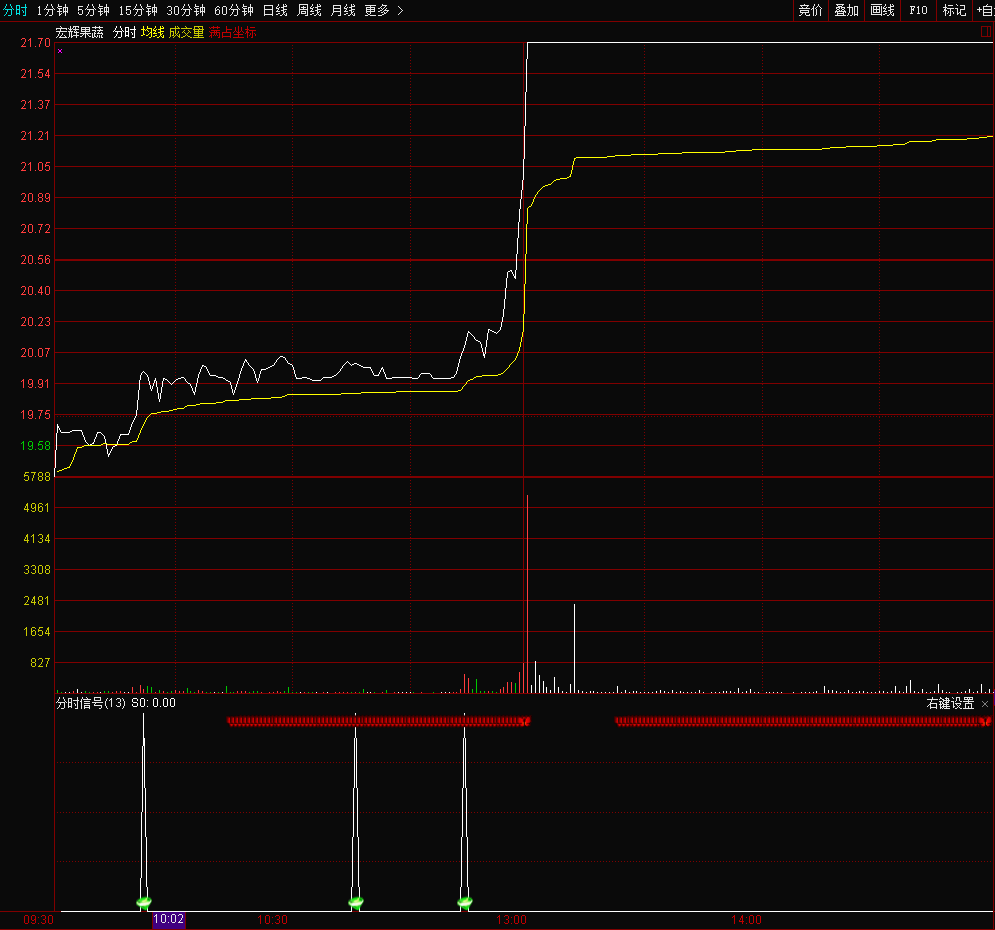Click the tallest red volume bar
The width and height of the screenshot is (995, 930).
point(527,593)
